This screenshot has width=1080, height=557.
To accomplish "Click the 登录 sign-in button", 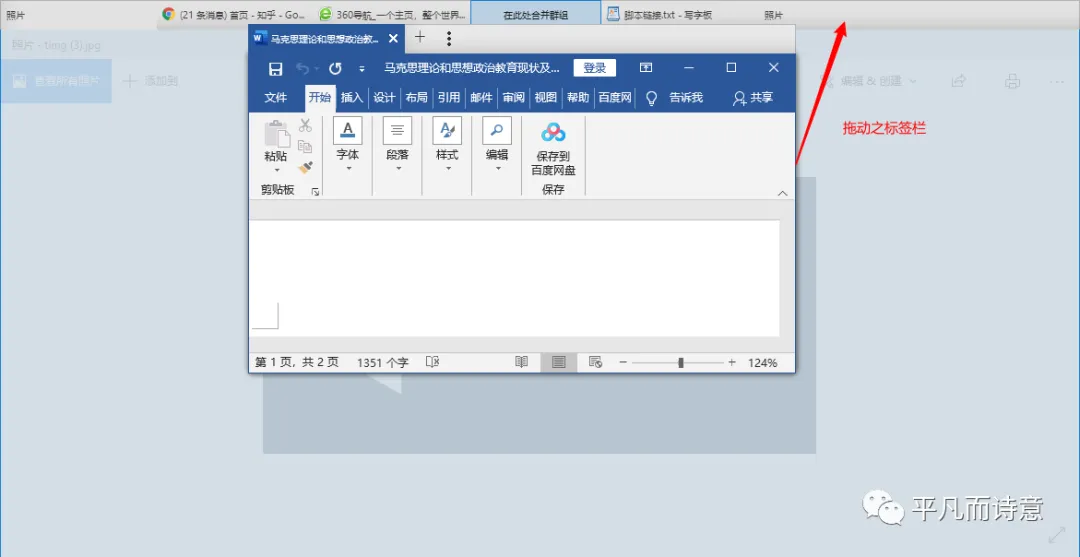I will click(594, 67).
